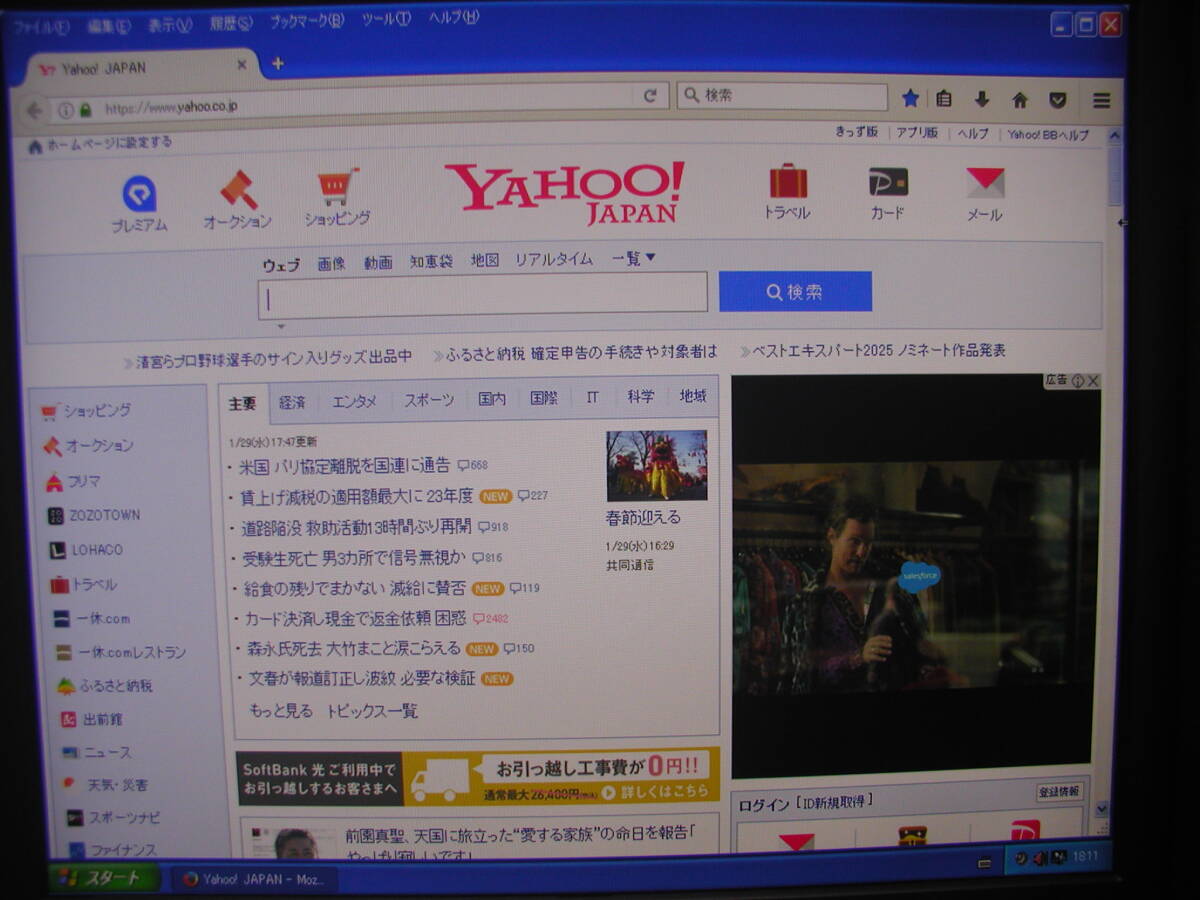This screenshot has height=900, width=1200.
Task: Open the ツール menu
Action: [386, 19]
